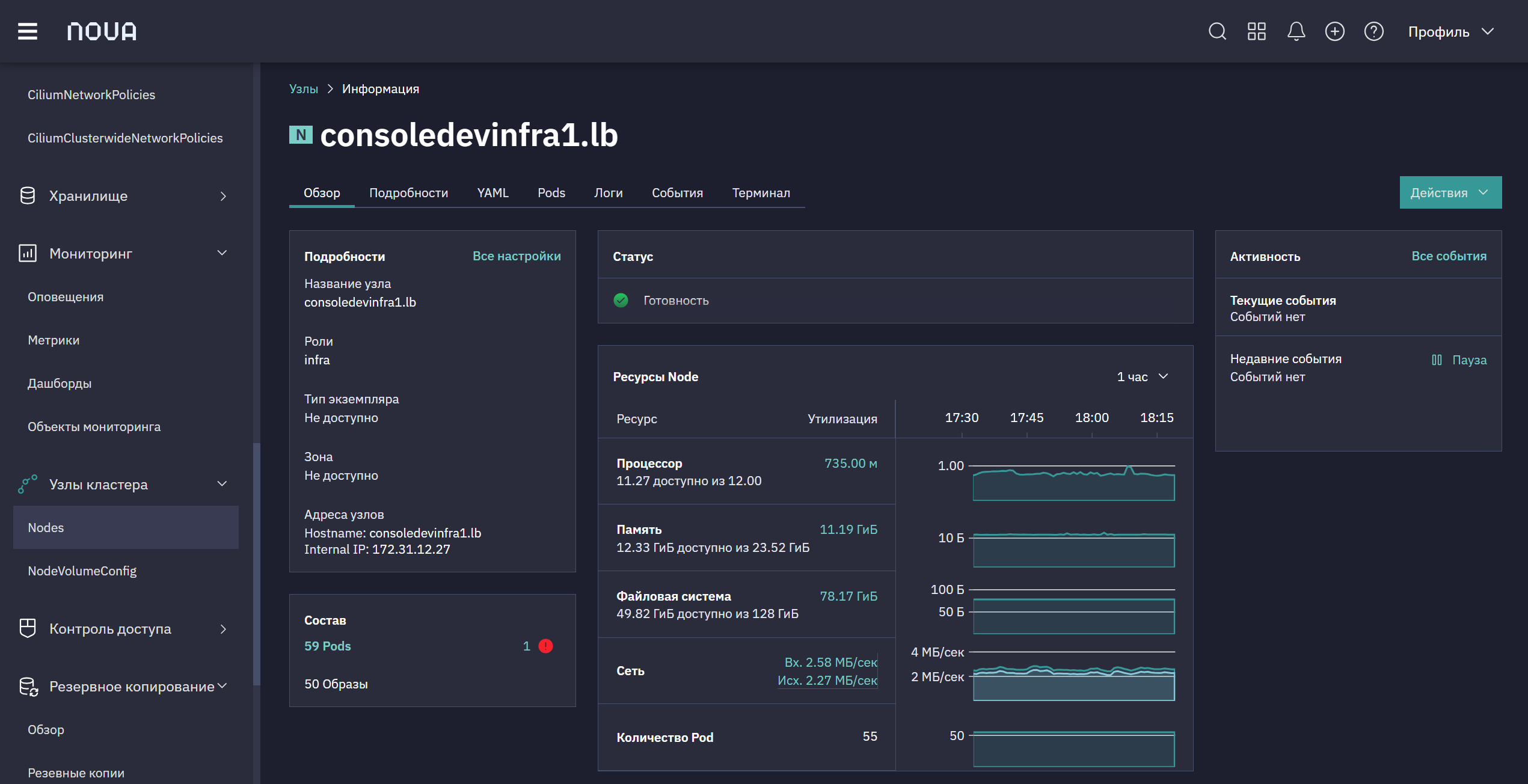Open the Логи tab
This screenshot has height=784, width=1528.
coord(609,192)
